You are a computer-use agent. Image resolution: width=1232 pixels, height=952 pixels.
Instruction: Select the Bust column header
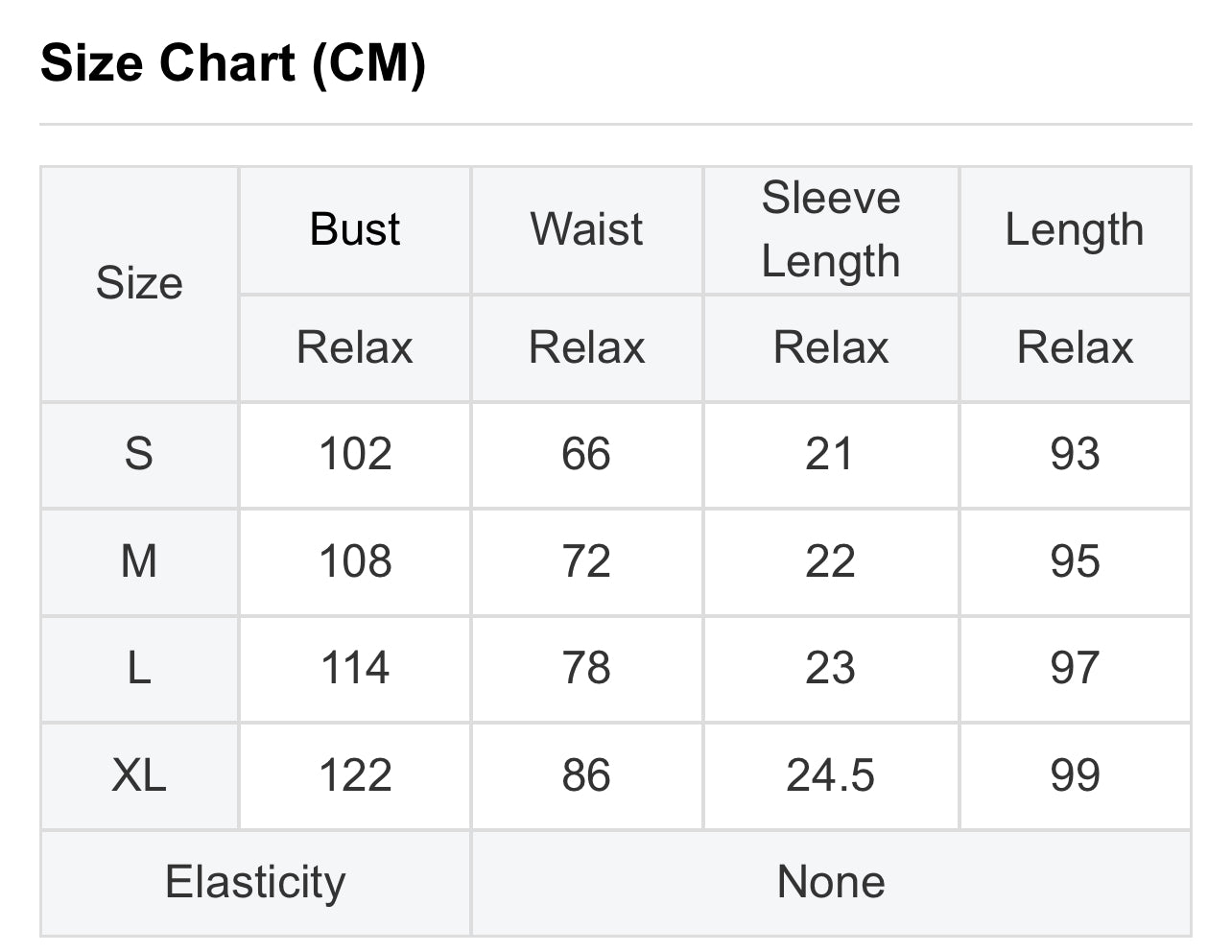[x=354, y=230]
